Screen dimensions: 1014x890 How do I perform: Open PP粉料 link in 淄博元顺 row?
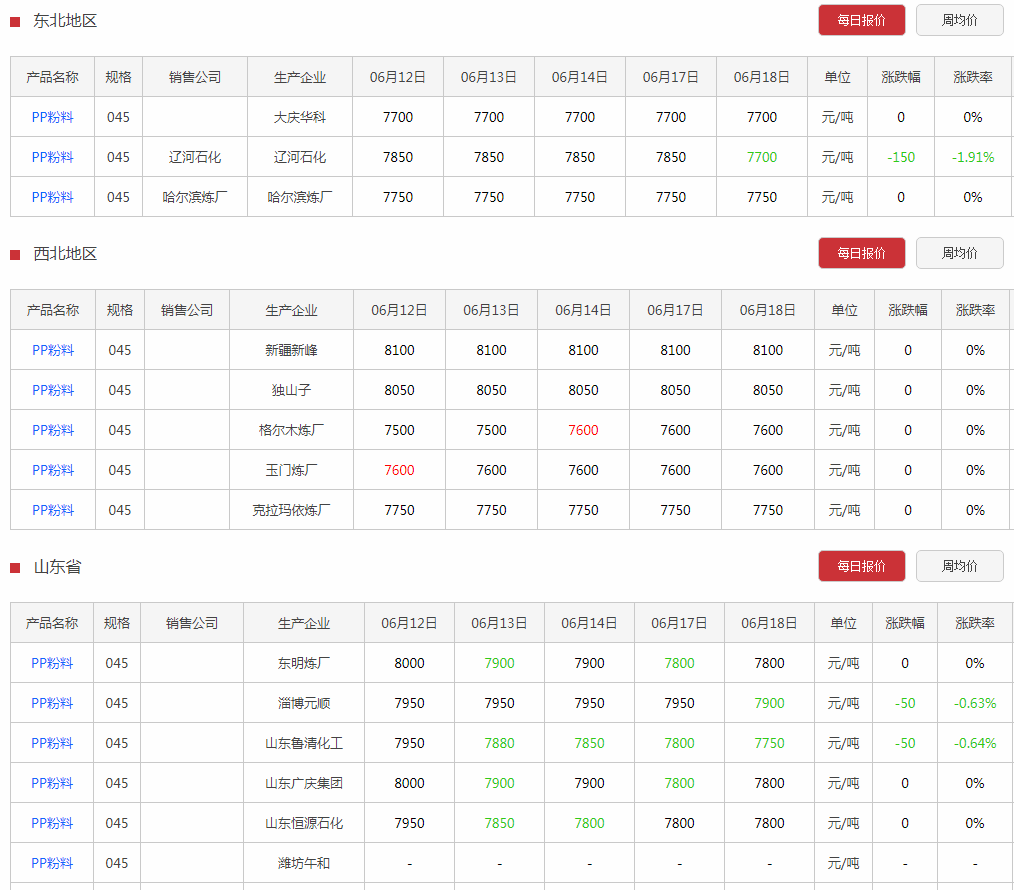pos(52,703)
